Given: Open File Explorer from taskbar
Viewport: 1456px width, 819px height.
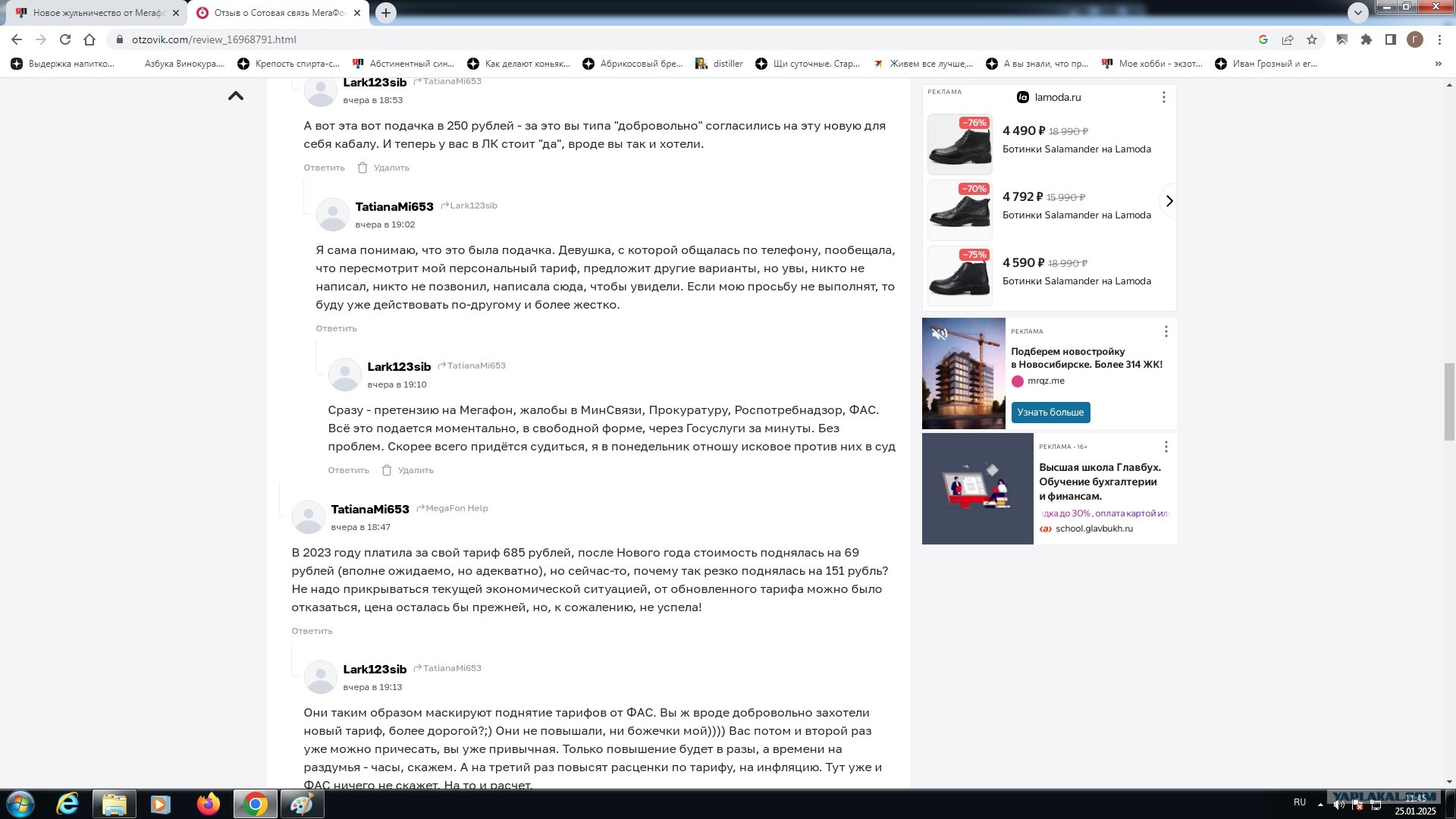Looking at the screenshot, I should coord(114,804).
